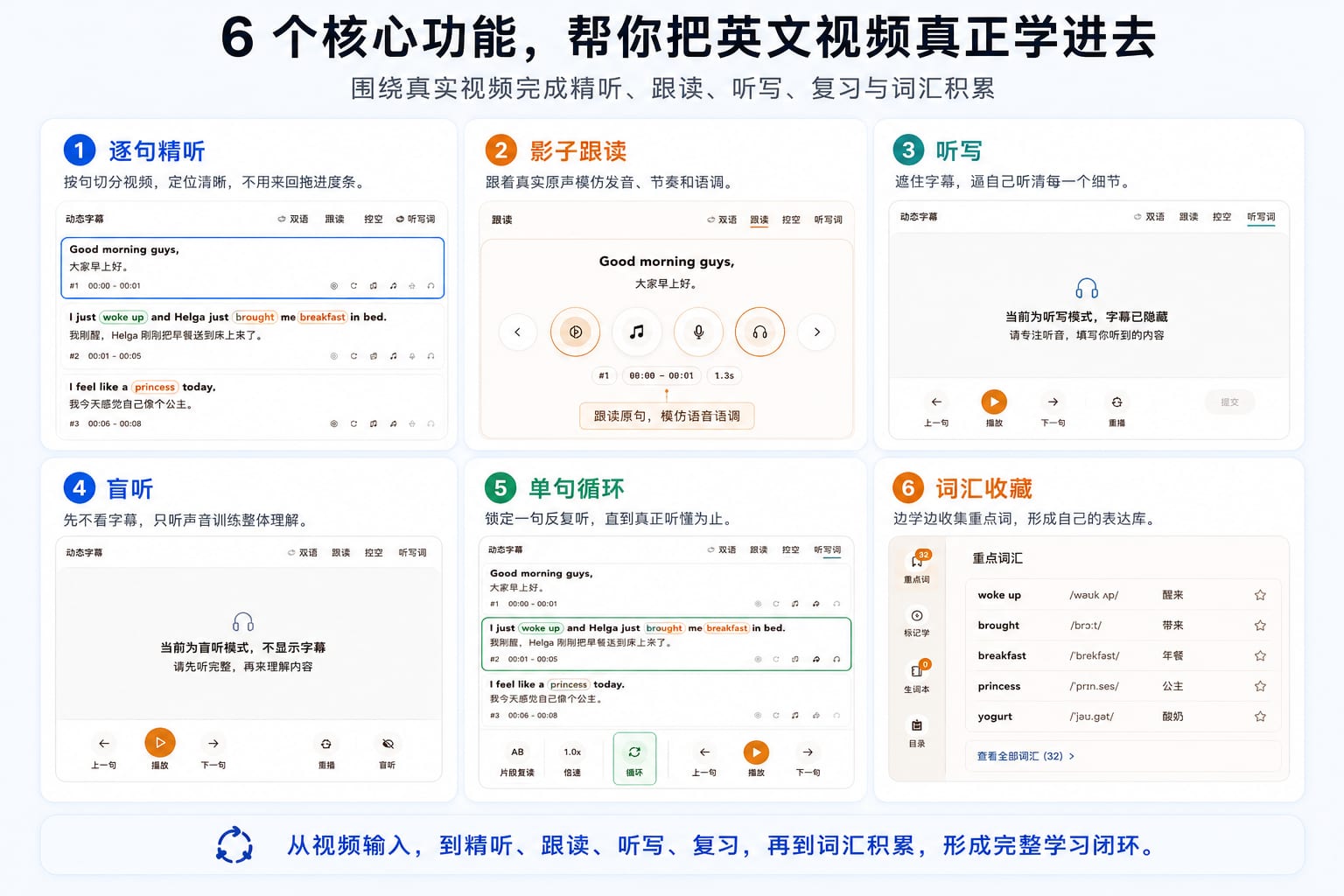Image resolution: width=1344 pixels, height=896 pixels.
Task: Switch to 控空 tab in 影子跟读 panel
Action: pyautogui.click(x=791, y=220)
